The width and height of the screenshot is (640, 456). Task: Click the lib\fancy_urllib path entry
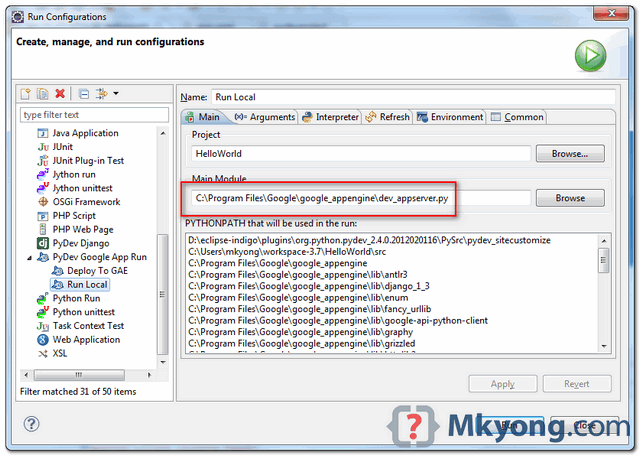point(309,309)
